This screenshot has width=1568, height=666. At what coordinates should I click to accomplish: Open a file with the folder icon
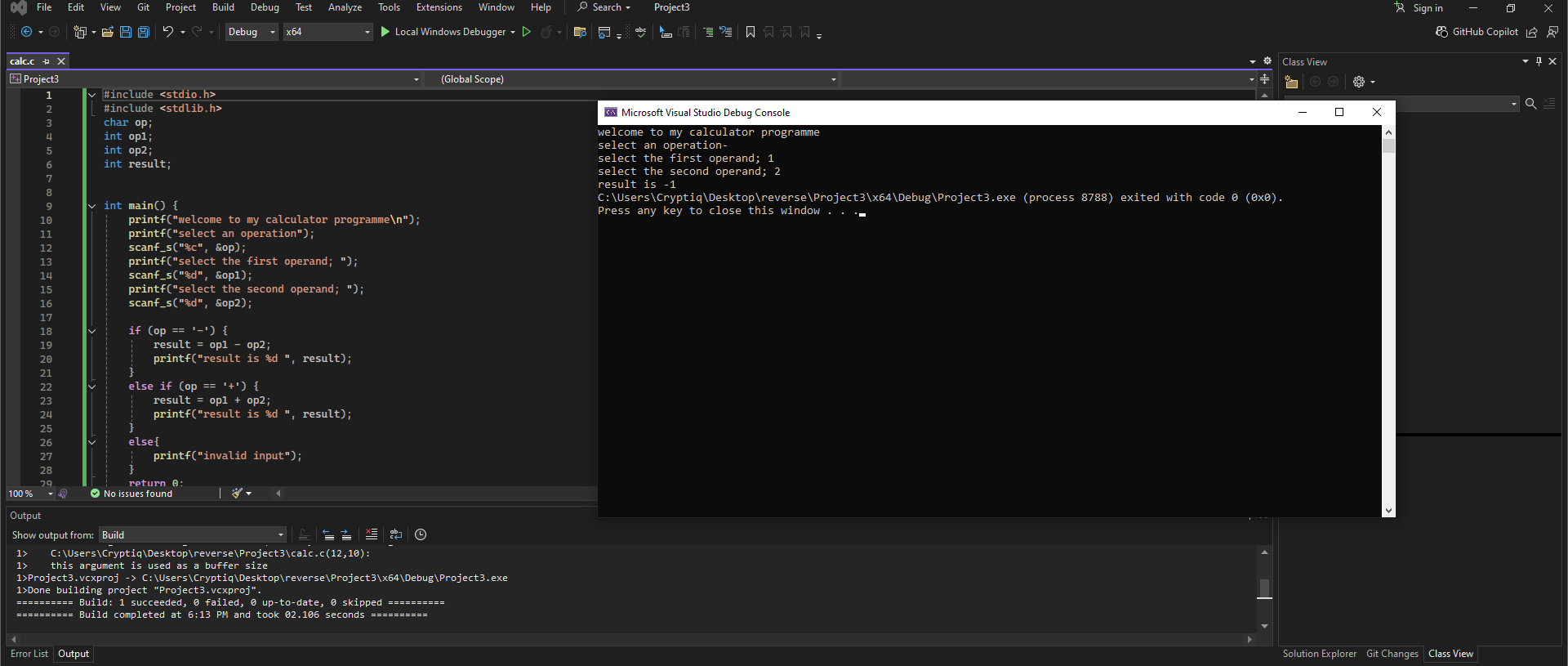point(107,32)
